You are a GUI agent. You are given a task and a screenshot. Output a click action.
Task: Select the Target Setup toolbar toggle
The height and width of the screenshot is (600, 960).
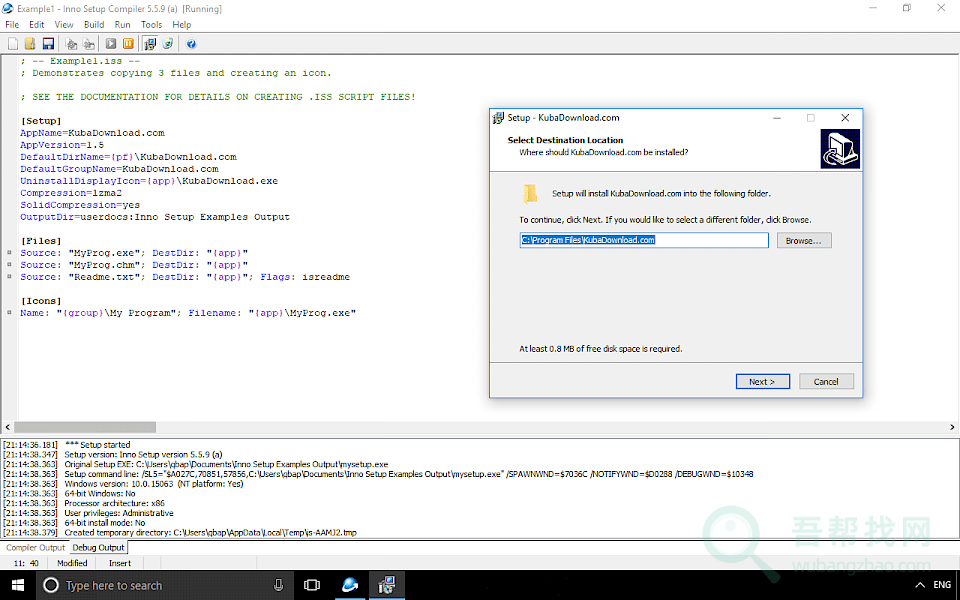[150, 44]
